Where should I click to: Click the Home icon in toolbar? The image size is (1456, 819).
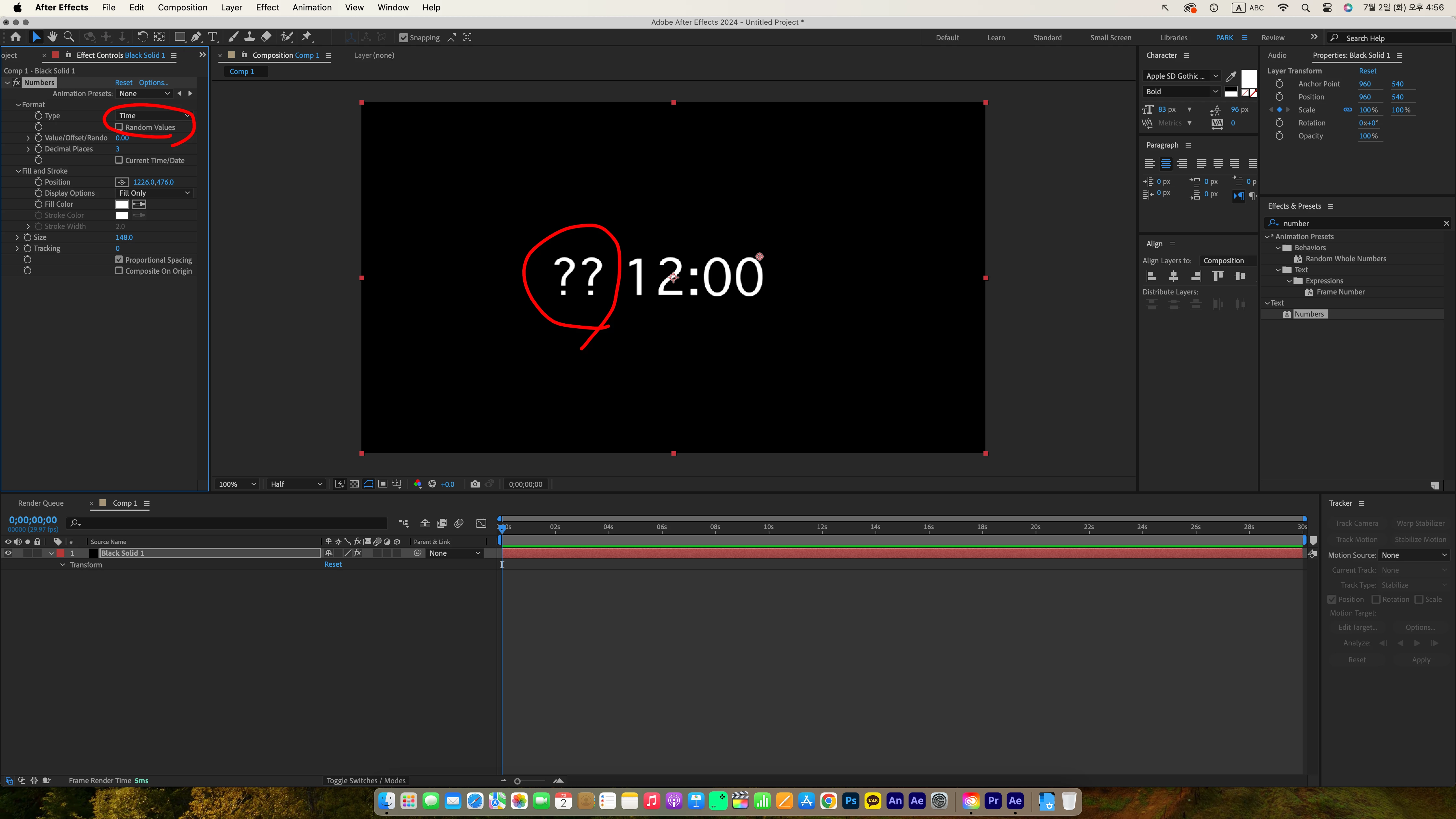15,37
